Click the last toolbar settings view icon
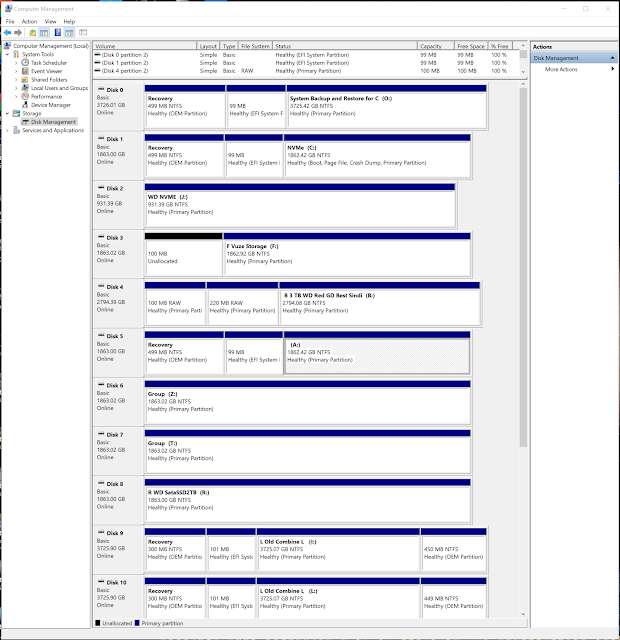Viewport: 620px width, 640px height. point(83,32)
